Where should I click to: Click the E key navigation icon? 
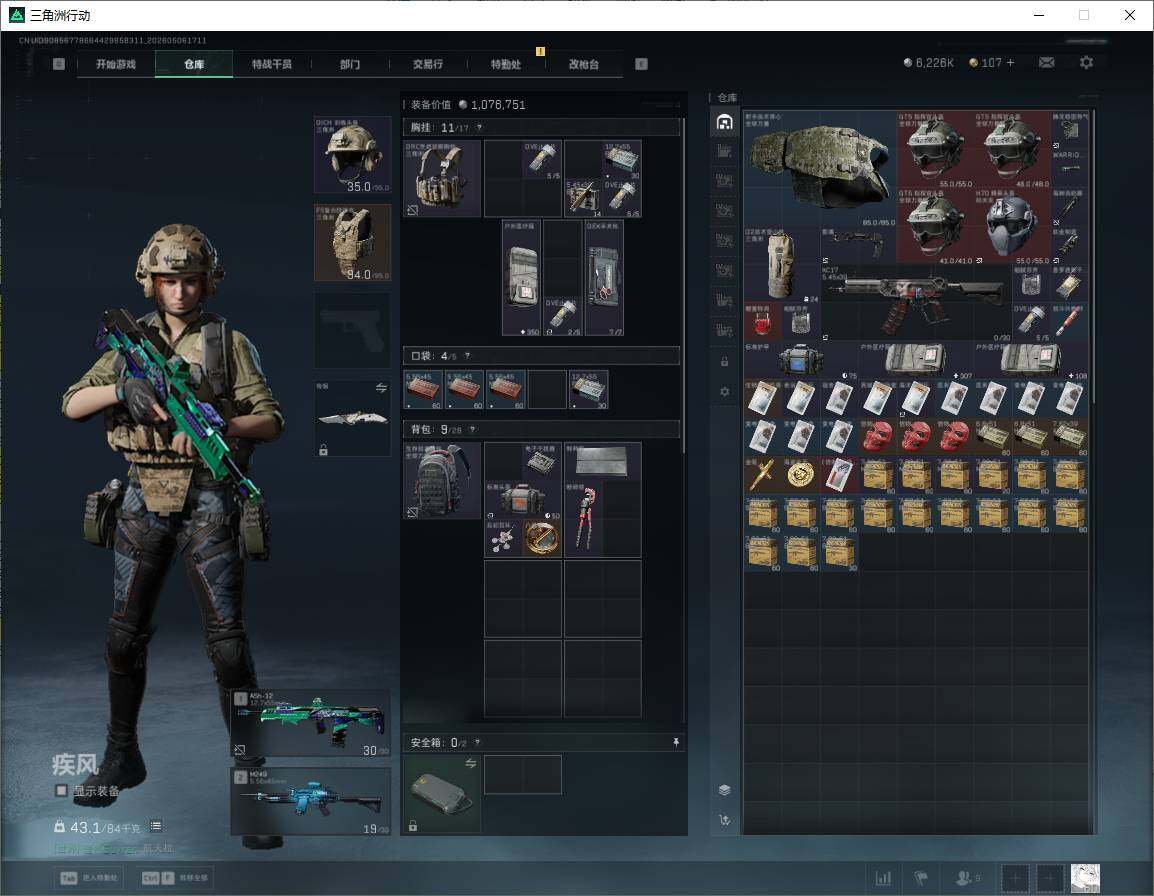pyautogui.click(x=641, y=64)
